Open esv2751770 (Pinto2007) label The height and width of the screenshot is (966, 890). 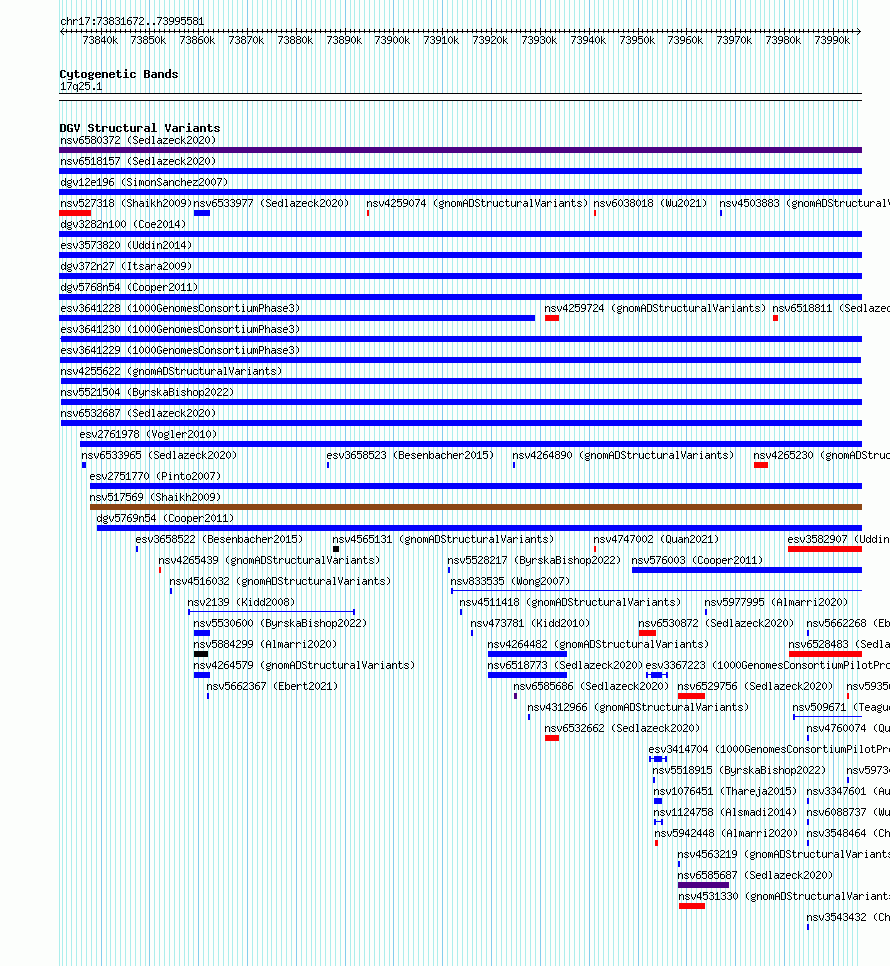155,476
